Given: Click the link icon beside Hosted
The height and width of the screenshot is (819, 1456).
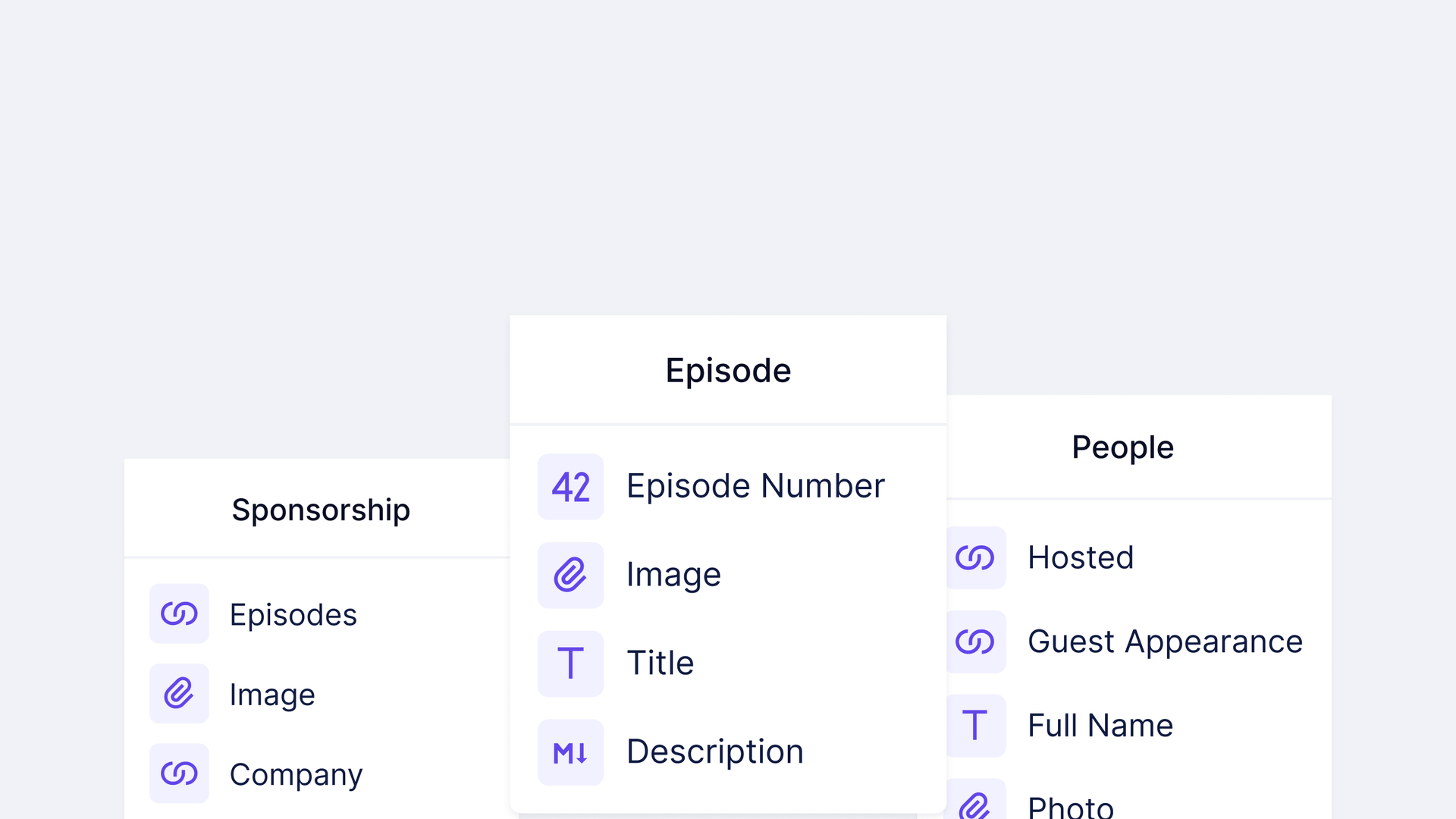Looking at the screenshot, I should pyautogui.click(x=975, y=558).
